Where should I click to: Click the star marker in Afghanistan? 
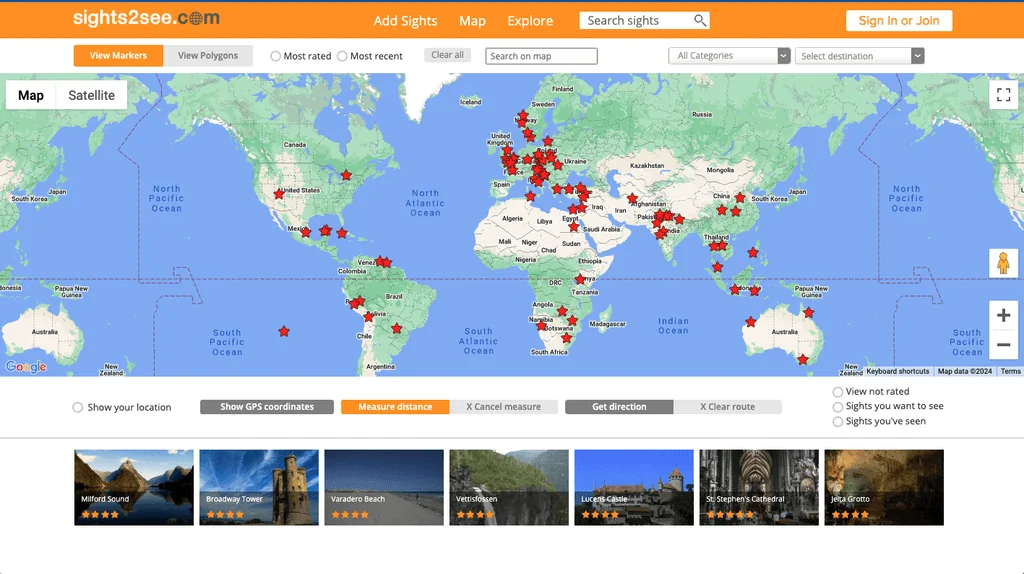coord(632,199)
